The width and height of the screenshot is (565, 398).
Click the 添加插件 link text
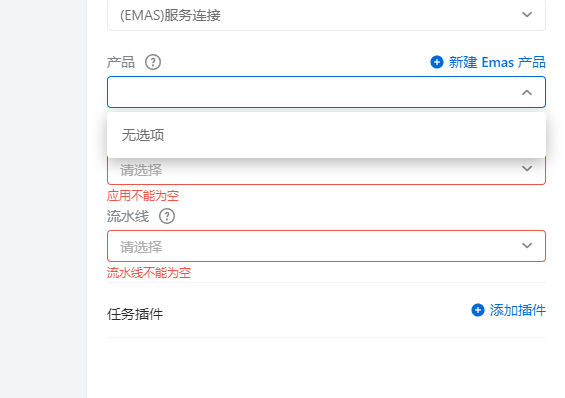[x=517, y=310]
